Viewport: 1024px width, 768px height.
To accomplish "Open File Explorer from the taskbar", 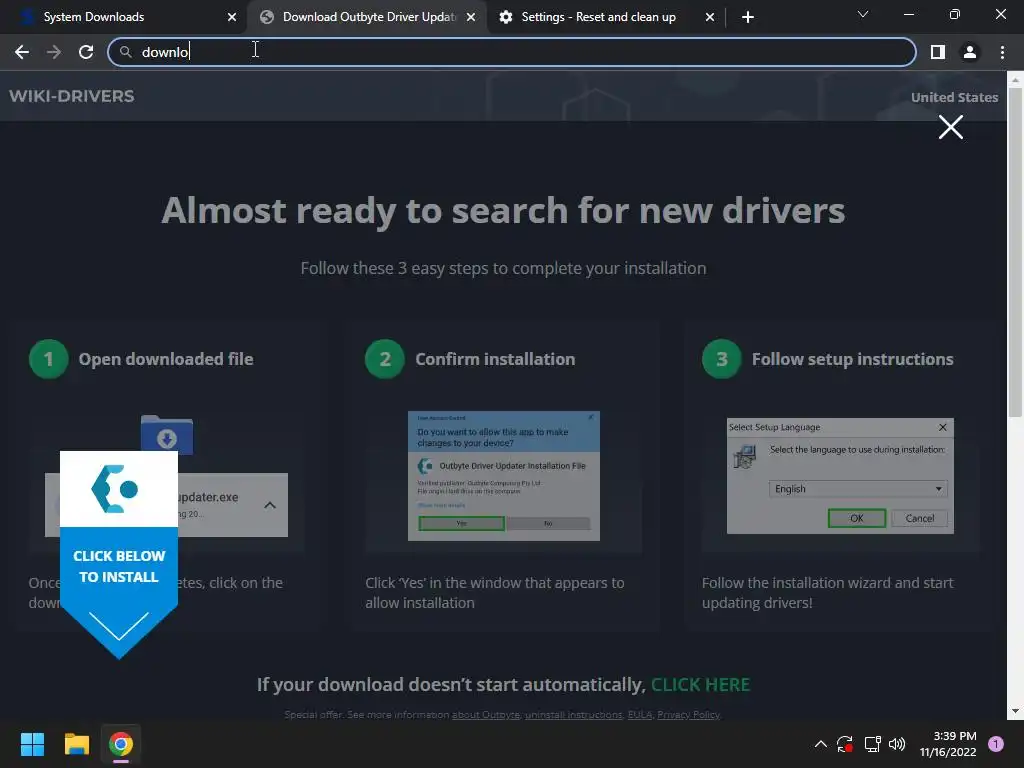I will click(x=76, y=744).
